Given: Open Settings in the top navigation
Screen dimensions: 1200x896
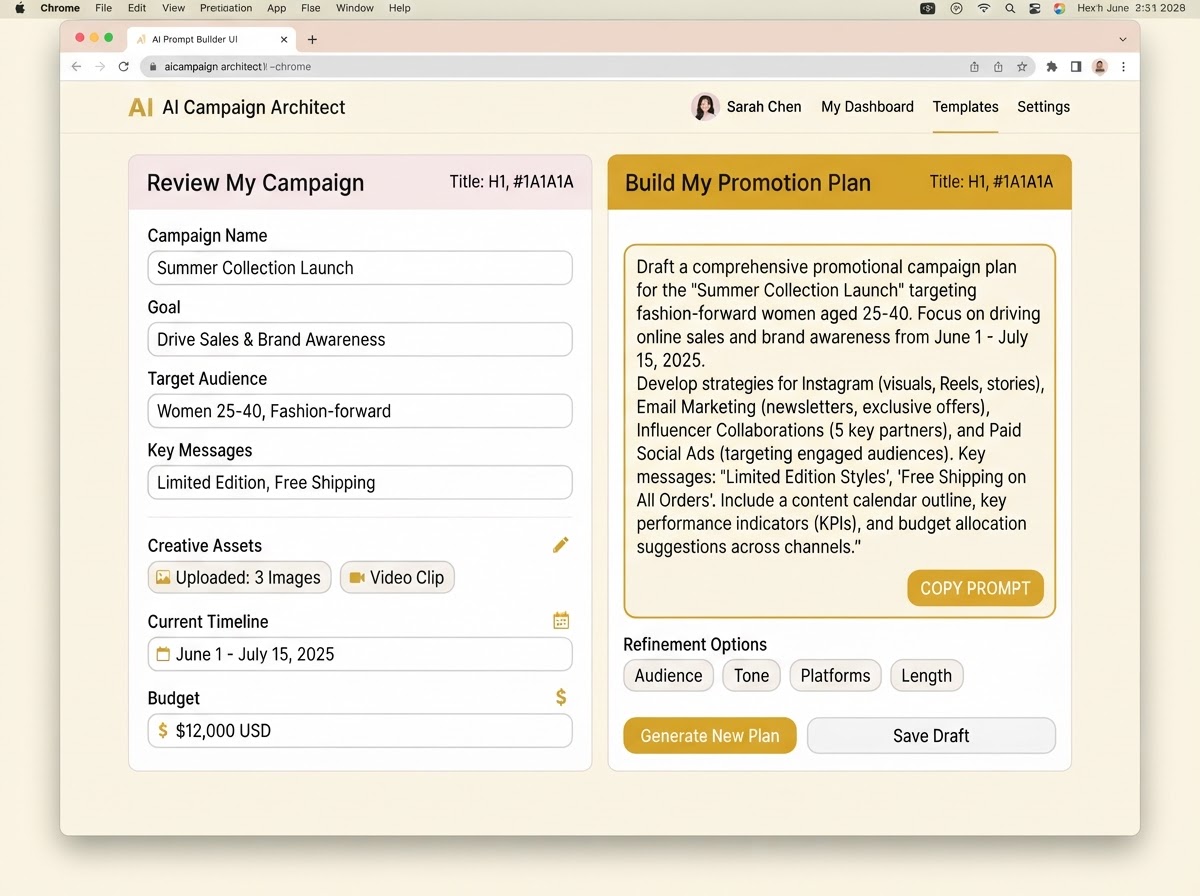Looking at the screenshot, I should [x=1043, y=107].
